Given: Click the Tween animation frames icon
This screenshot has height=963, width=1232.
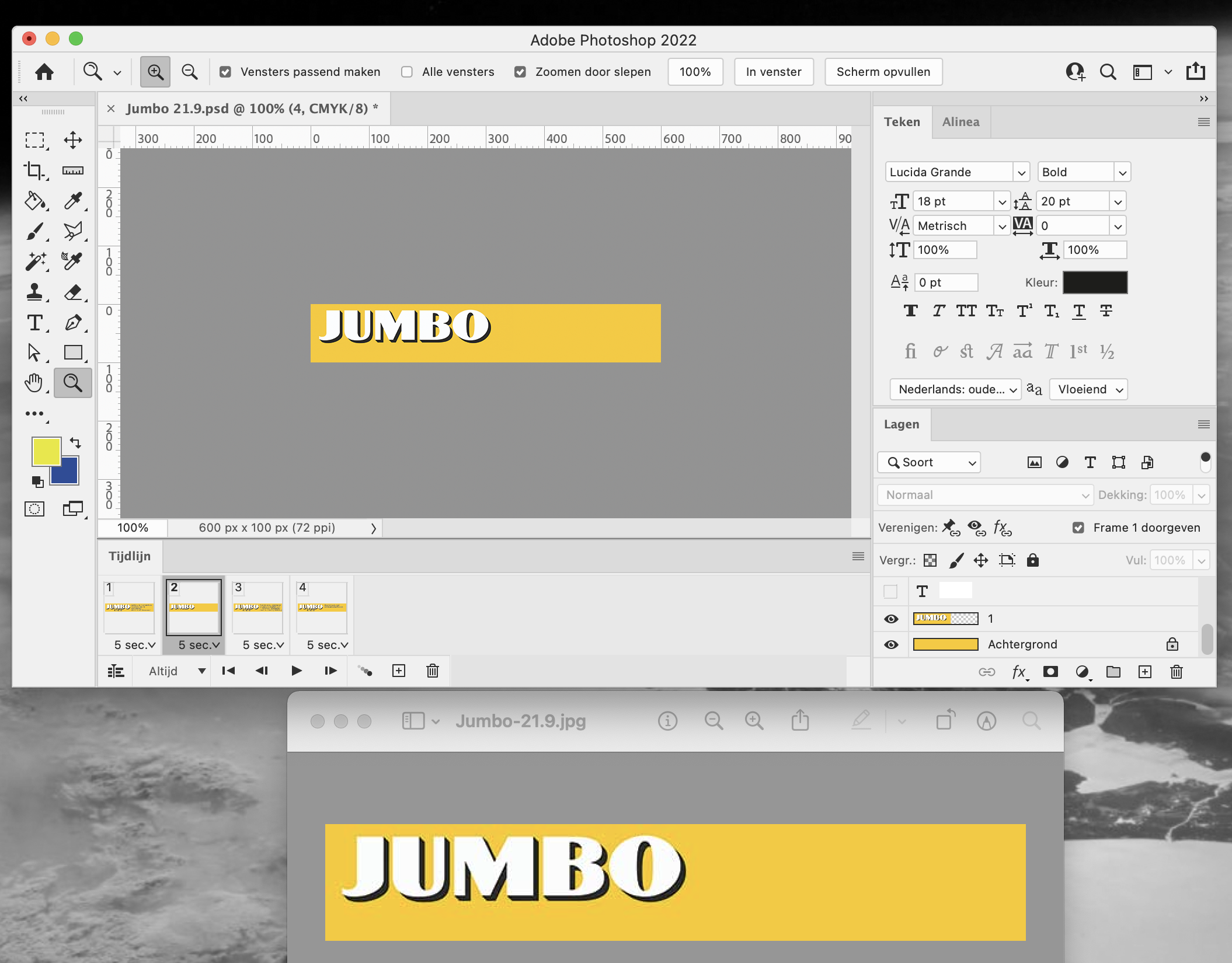Looking at the screenshot, I should pyautogui.click(x=365, y=671).
